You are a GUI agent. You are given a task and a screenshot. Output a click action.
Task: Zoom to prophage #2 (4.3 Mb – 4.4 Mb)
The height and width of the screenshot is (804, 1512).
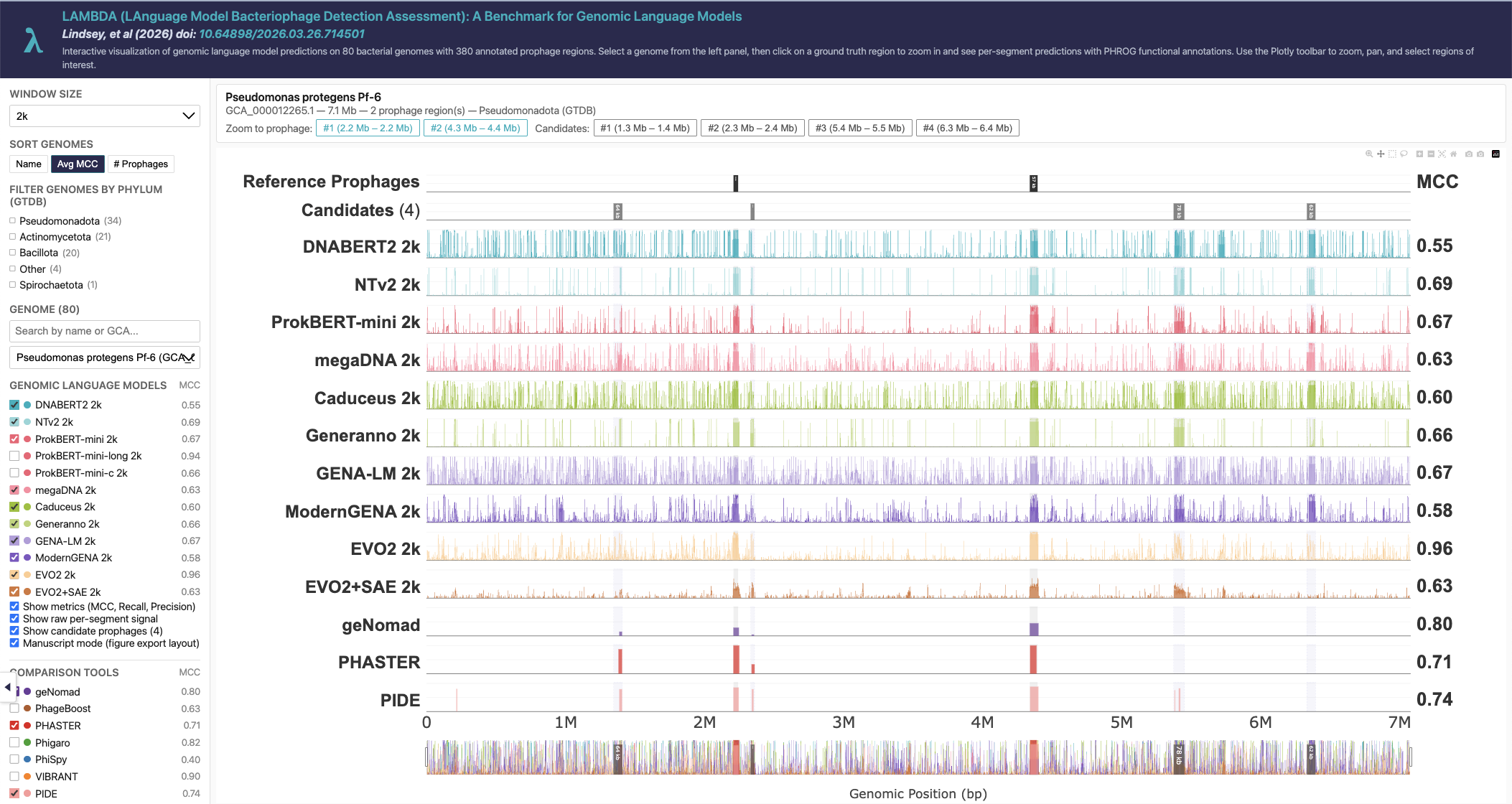point(475,128)
